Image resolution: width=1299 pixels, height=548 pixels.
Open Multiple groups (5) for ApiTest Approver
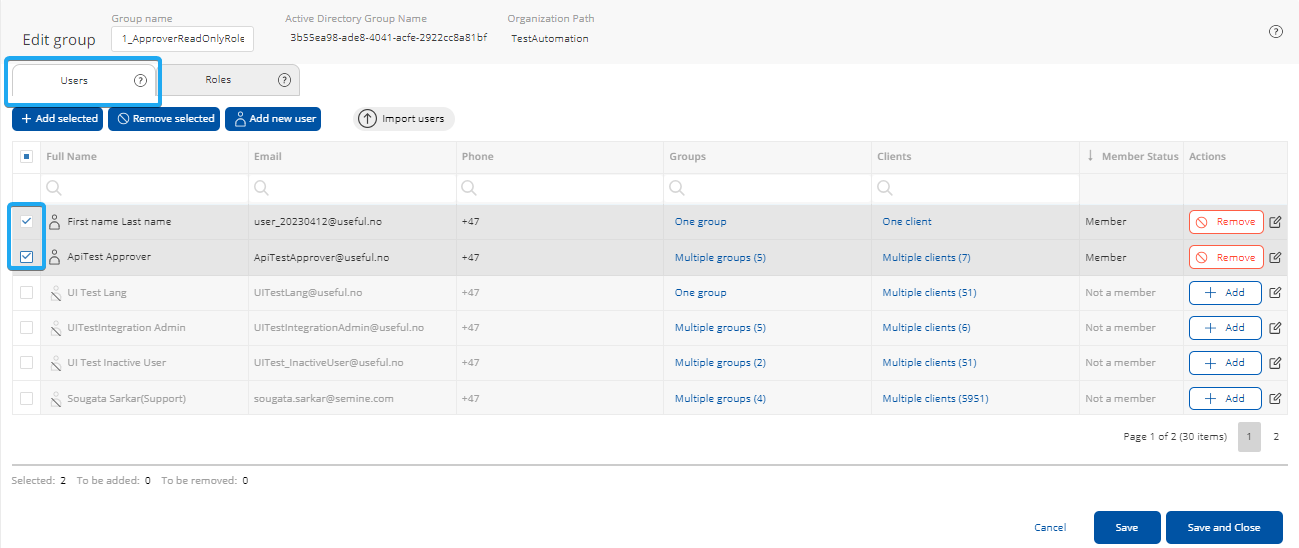tap(719, 258)
